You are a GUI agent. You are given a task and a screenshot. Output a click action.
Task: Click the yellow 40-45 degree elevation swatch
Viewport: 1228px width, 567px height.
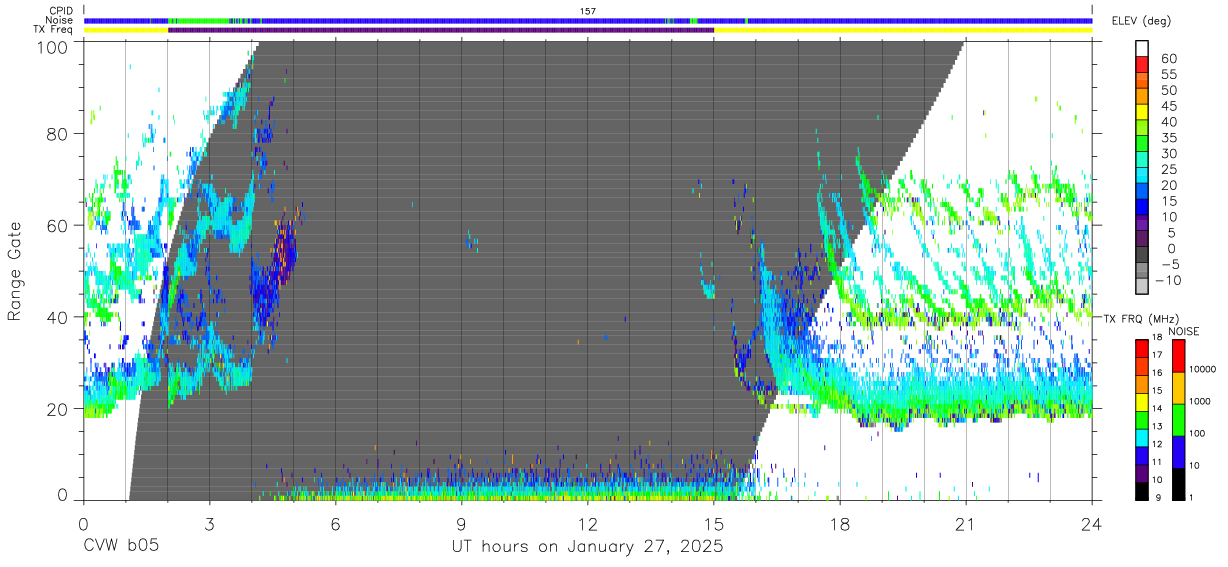pyautogui.click(x=1143, y=114)
